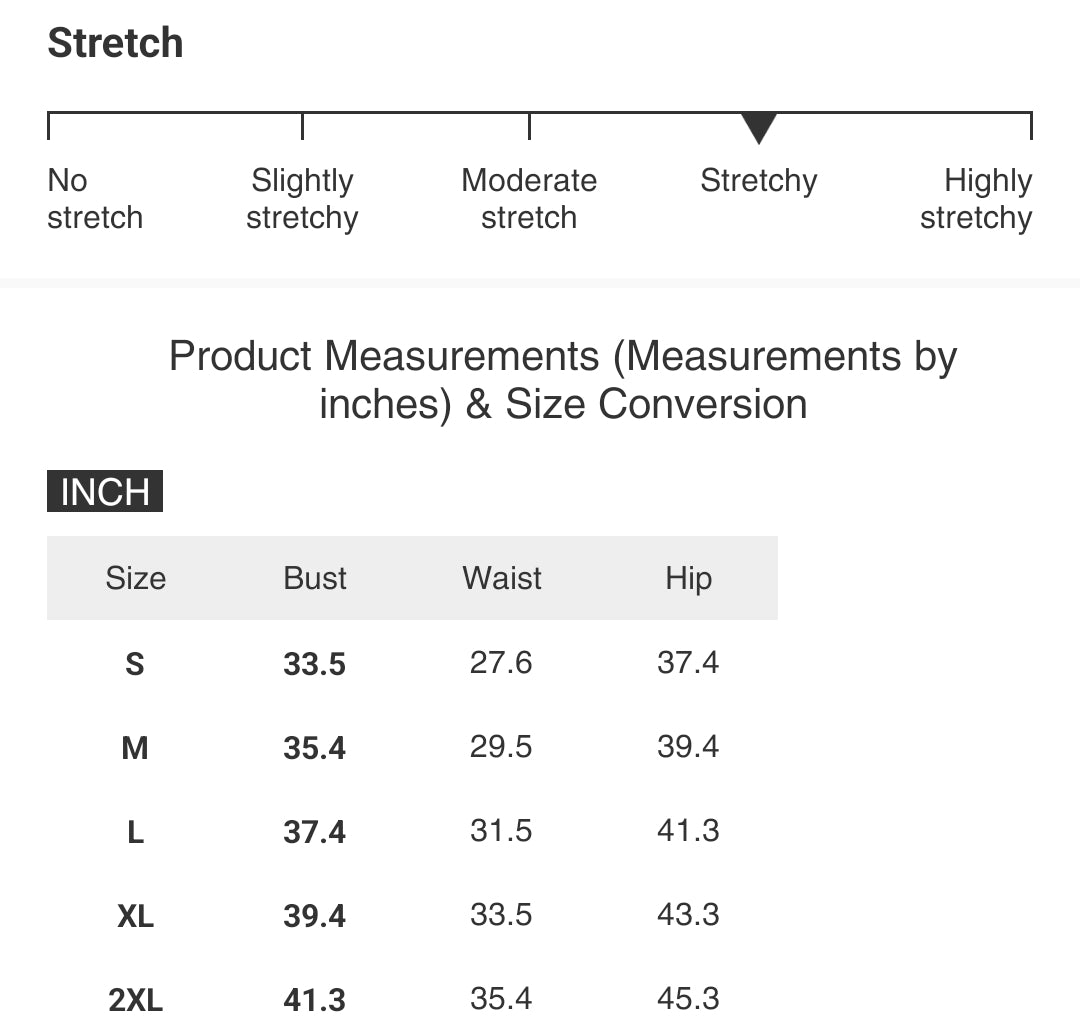Select the 2XL size row label
The height and width of the screenshot is (1032, 1080).
pyautogui.click(x=136, y=1000)
